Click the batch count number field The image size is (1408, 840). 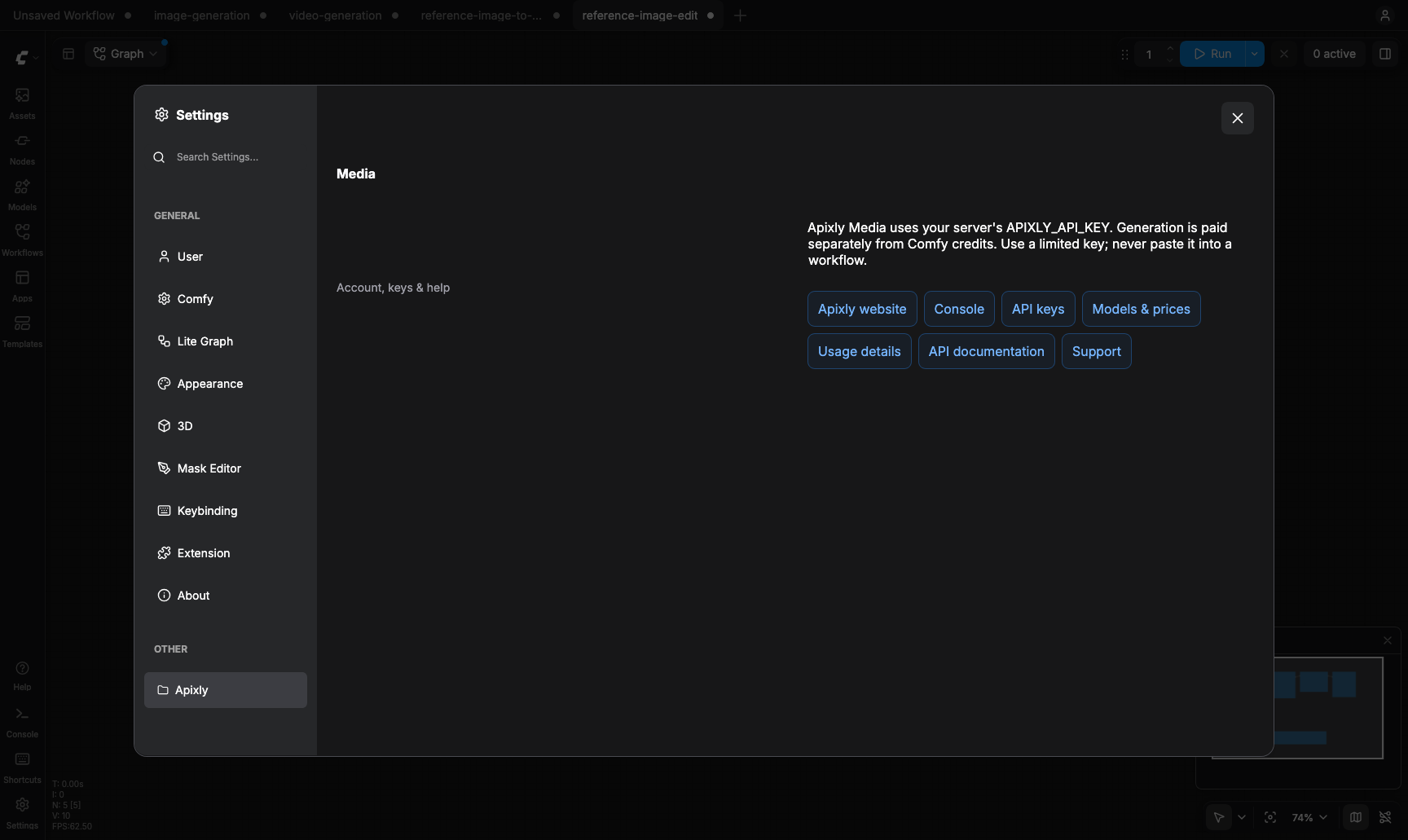(x=1149, y=55)
